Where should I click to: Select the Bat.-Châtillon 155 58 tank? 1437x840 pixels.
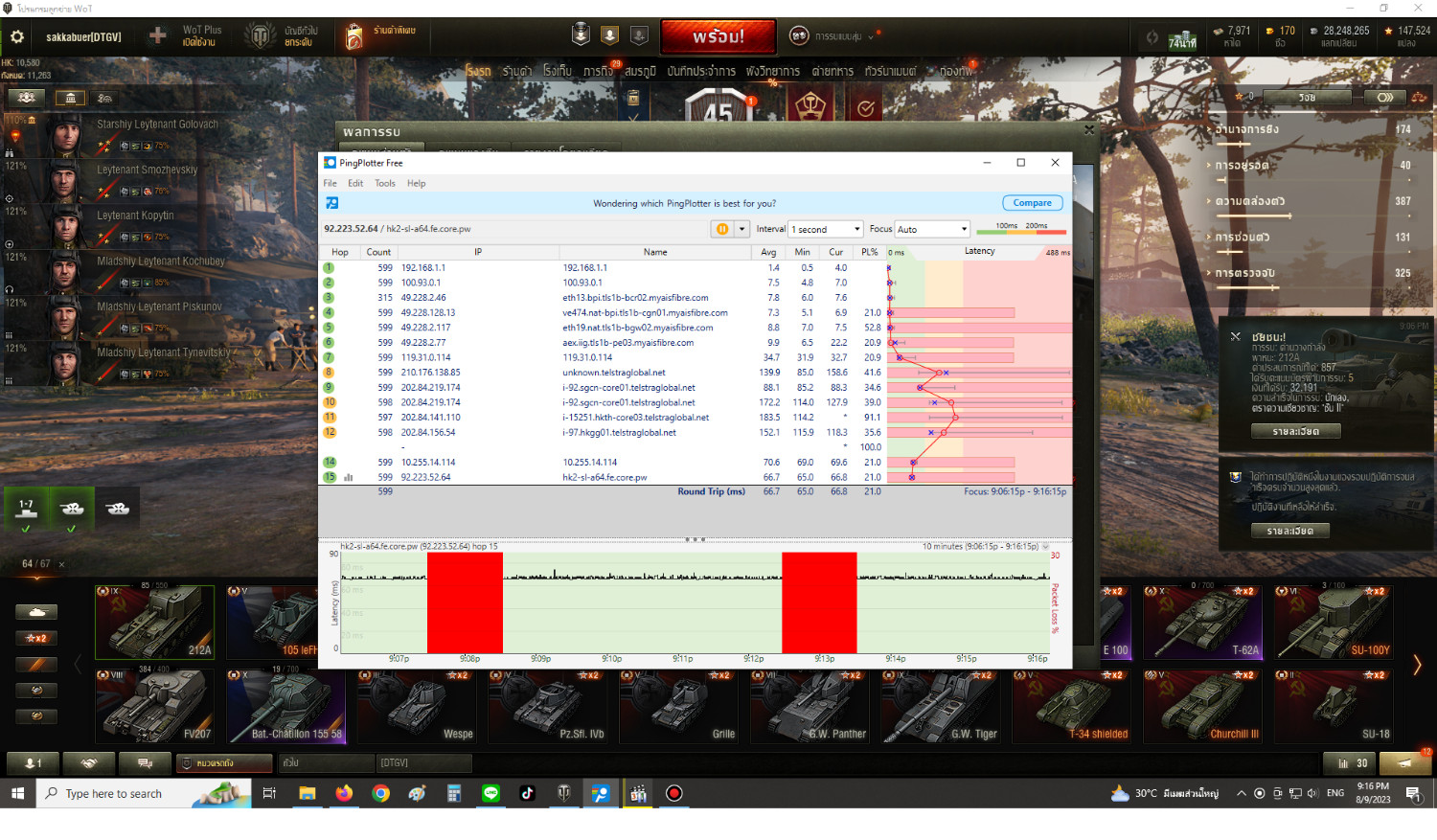tap(285, 706)
